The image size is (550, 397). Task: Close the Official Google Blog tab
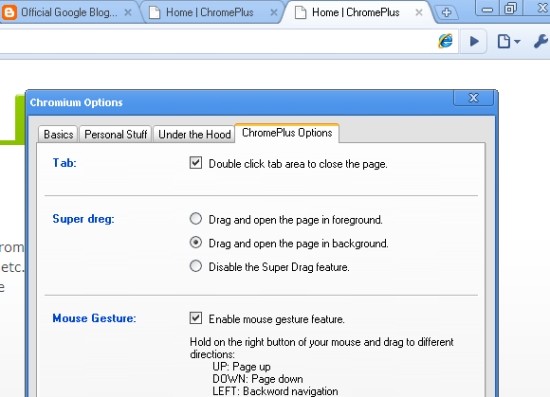coord(128,13)
